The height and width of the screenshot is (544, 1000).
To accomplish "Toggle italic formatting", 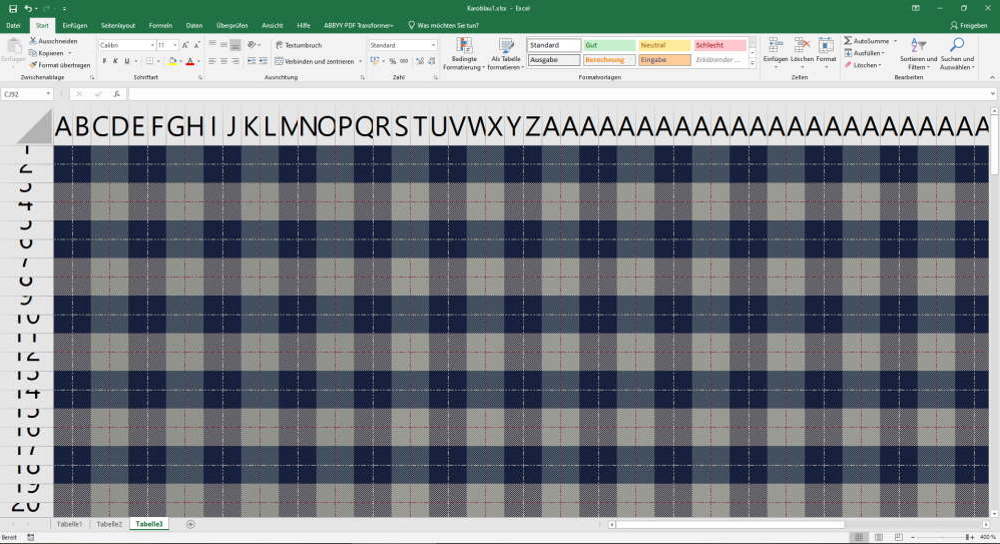I will point(115,61).
